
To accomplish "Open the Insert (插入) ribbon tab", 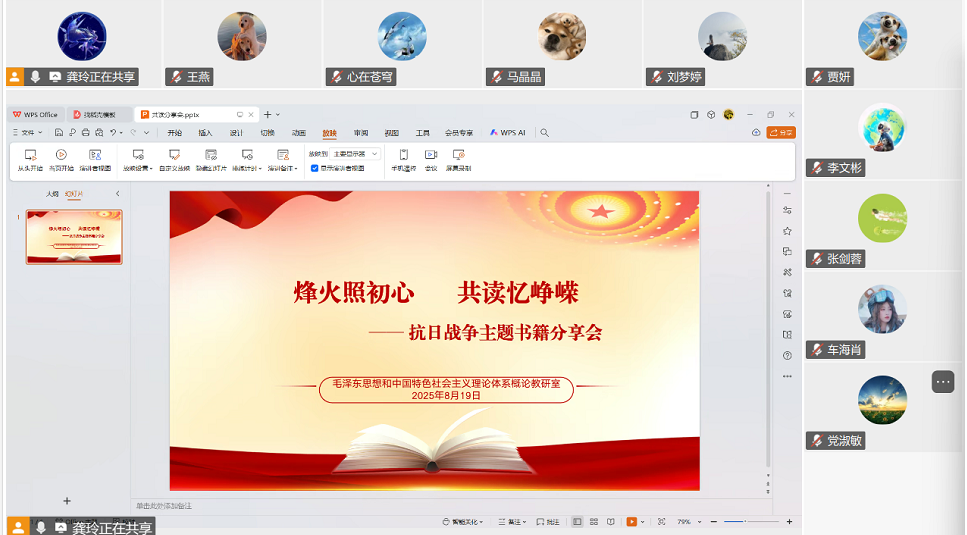I will [205, 132].
